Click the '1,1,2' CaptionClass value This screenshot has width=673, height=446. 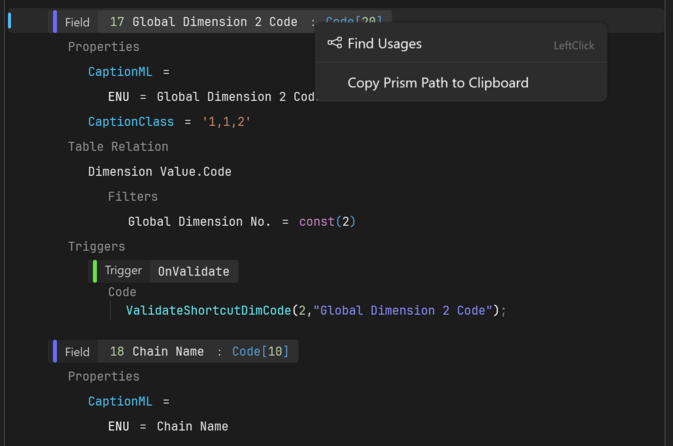click(x=226, y=122)
